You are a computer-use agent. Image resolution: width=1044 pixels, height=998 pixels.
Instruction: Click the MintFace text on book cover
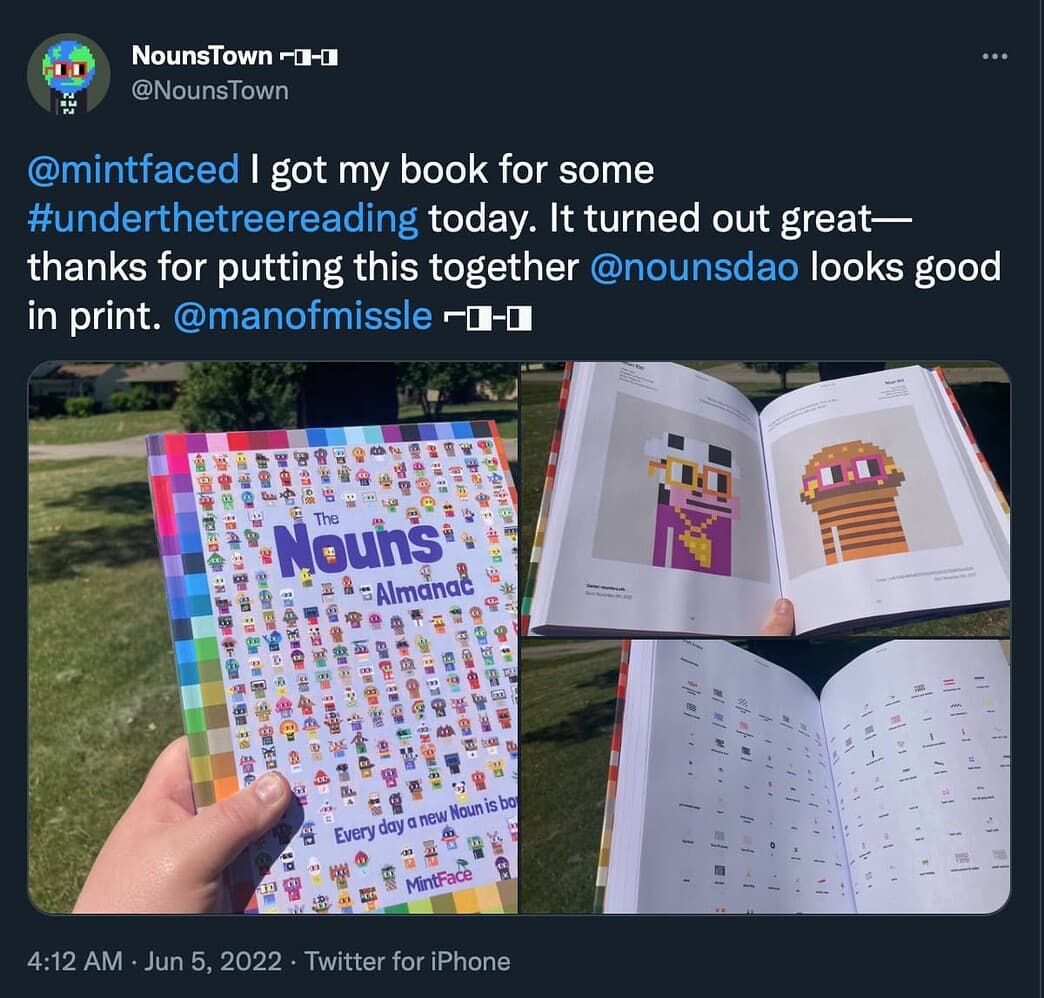click(x=439, y=881)
